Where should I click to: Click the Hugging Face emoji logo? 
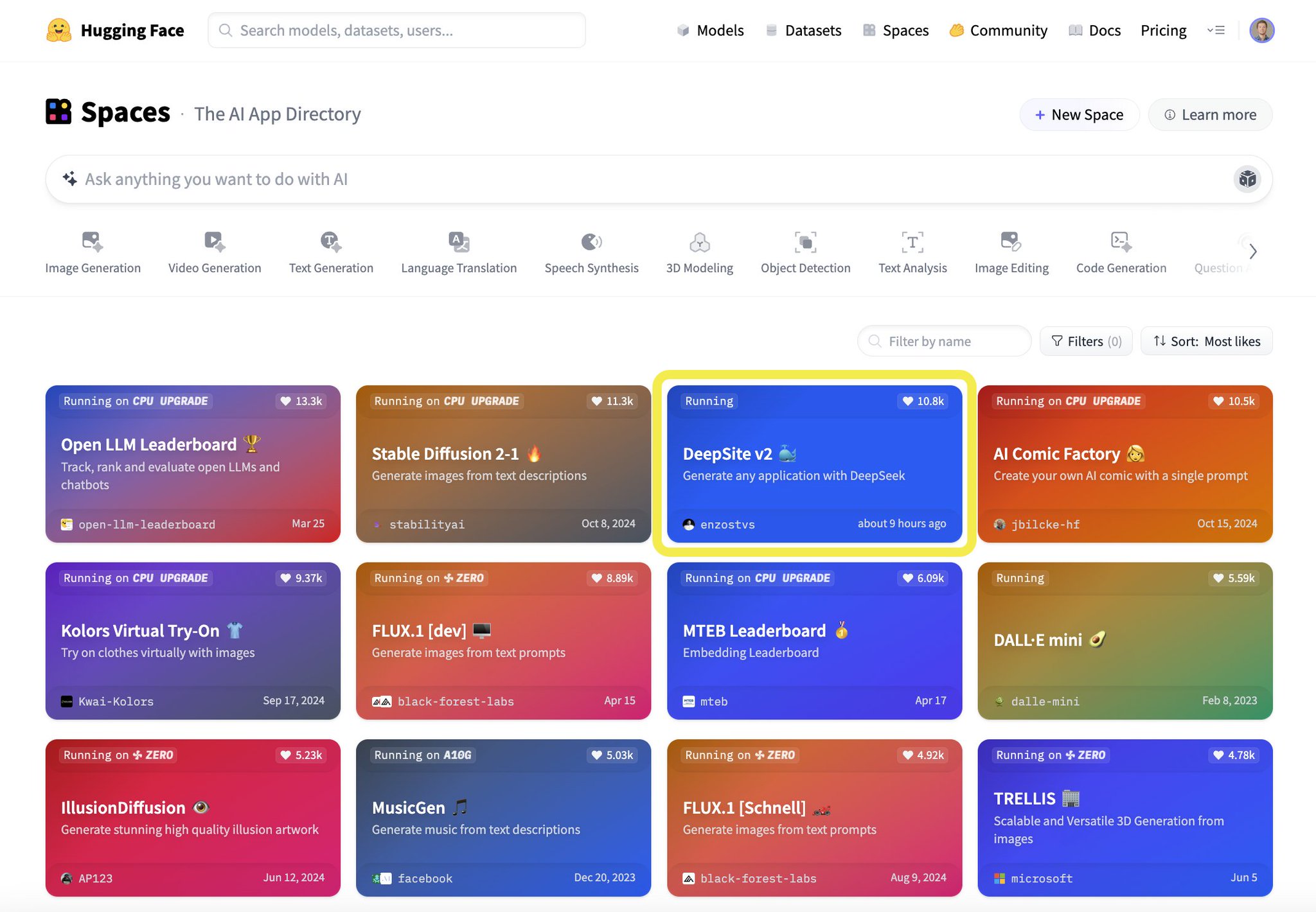pyautogui.click(x=58, y=30)
